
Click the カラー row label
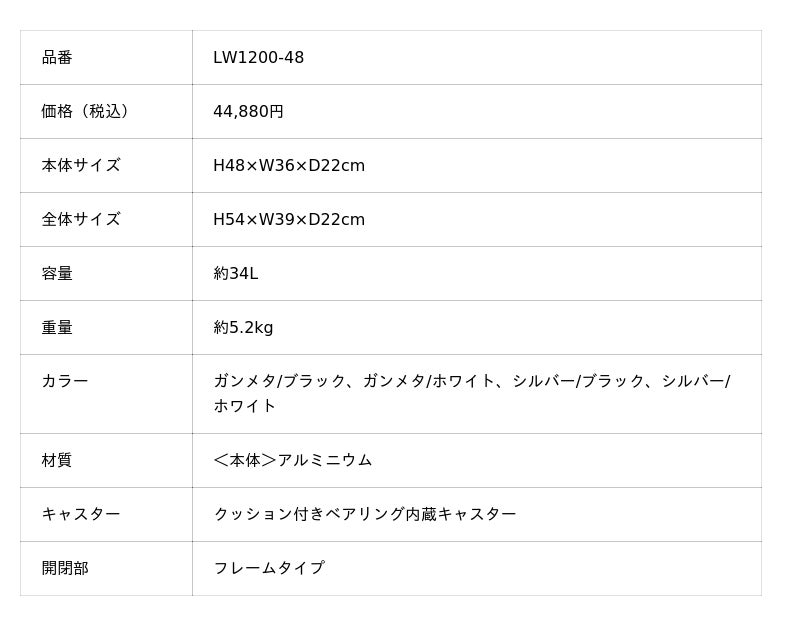click(x=65, y=381)
